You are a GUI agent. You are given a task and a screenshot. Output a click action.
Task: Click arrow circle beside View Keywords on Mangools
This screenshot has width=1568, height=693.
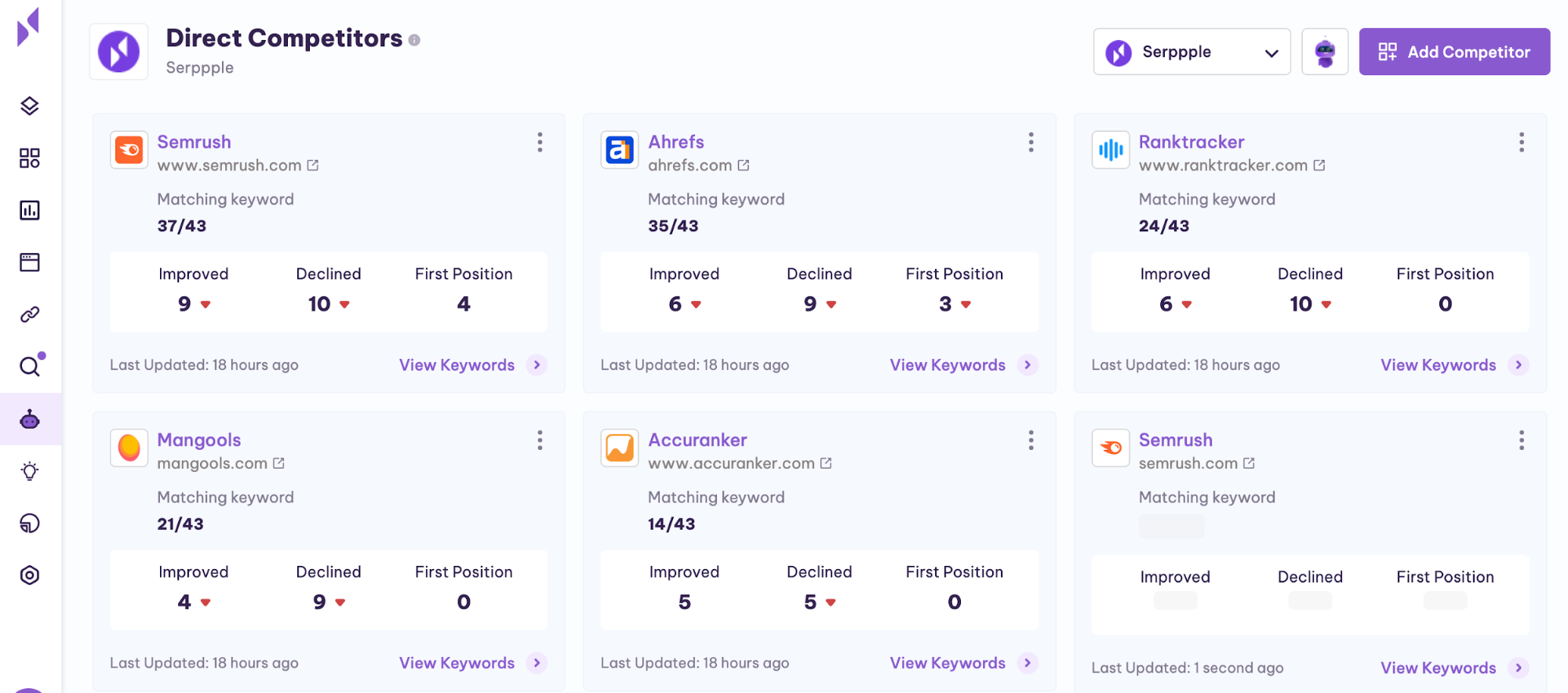tap(537, 662)
